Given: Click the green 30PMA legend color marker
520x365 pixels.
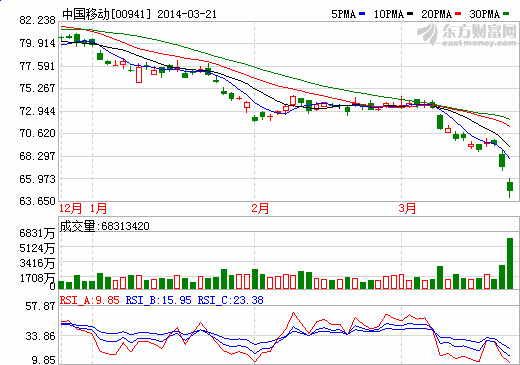Looking at the screenshot, I should 506,14.
